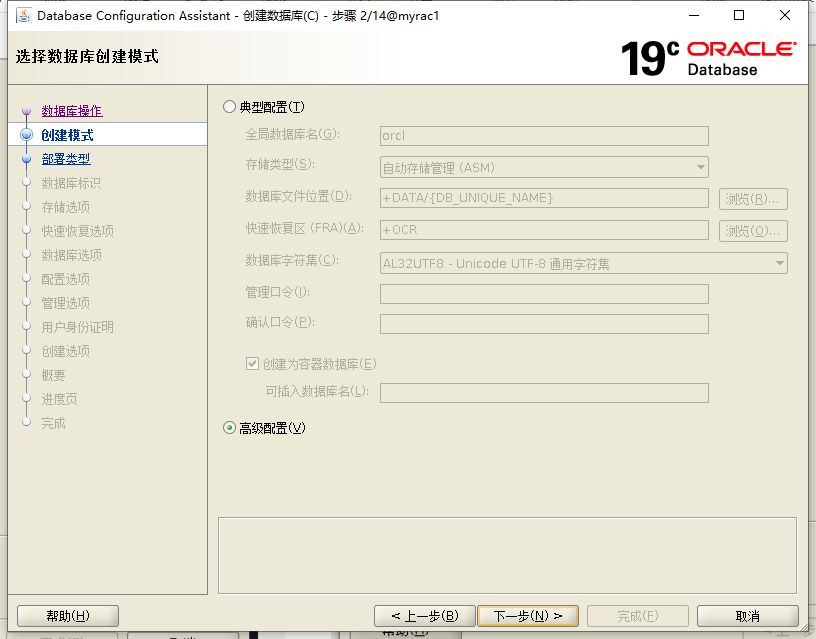Click the 创建模式 current step bullet icon
The image size is (816, 639).
(x=27, y=135)
